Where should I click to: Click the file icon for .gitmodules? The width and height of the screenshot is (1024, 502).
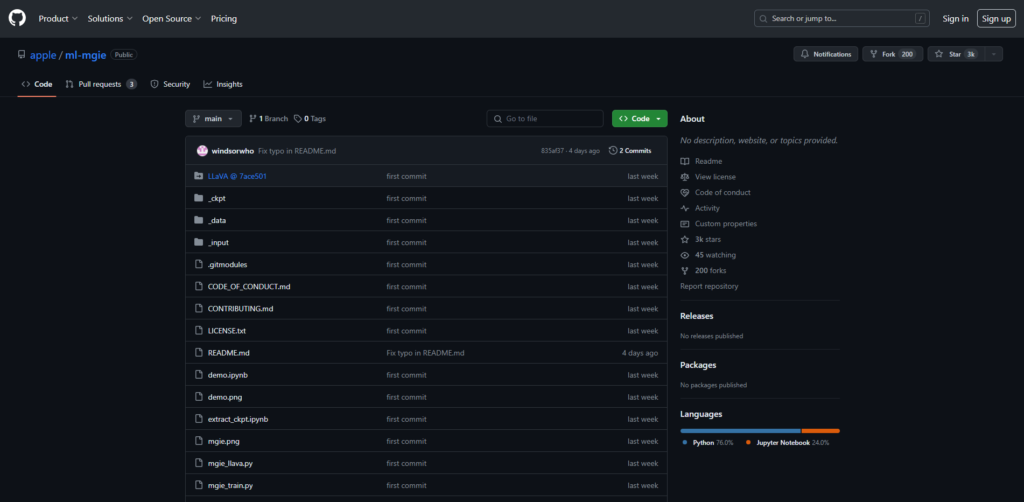(x=199, y=264)
